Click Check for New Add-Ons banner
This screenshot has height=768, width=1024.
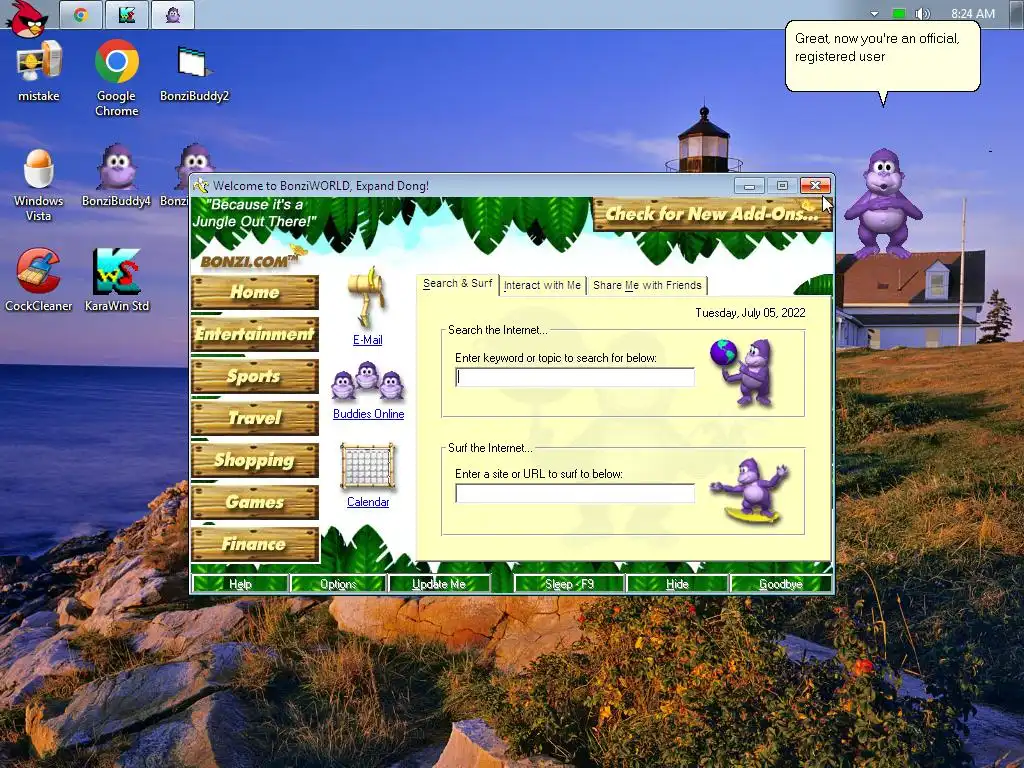712,214
